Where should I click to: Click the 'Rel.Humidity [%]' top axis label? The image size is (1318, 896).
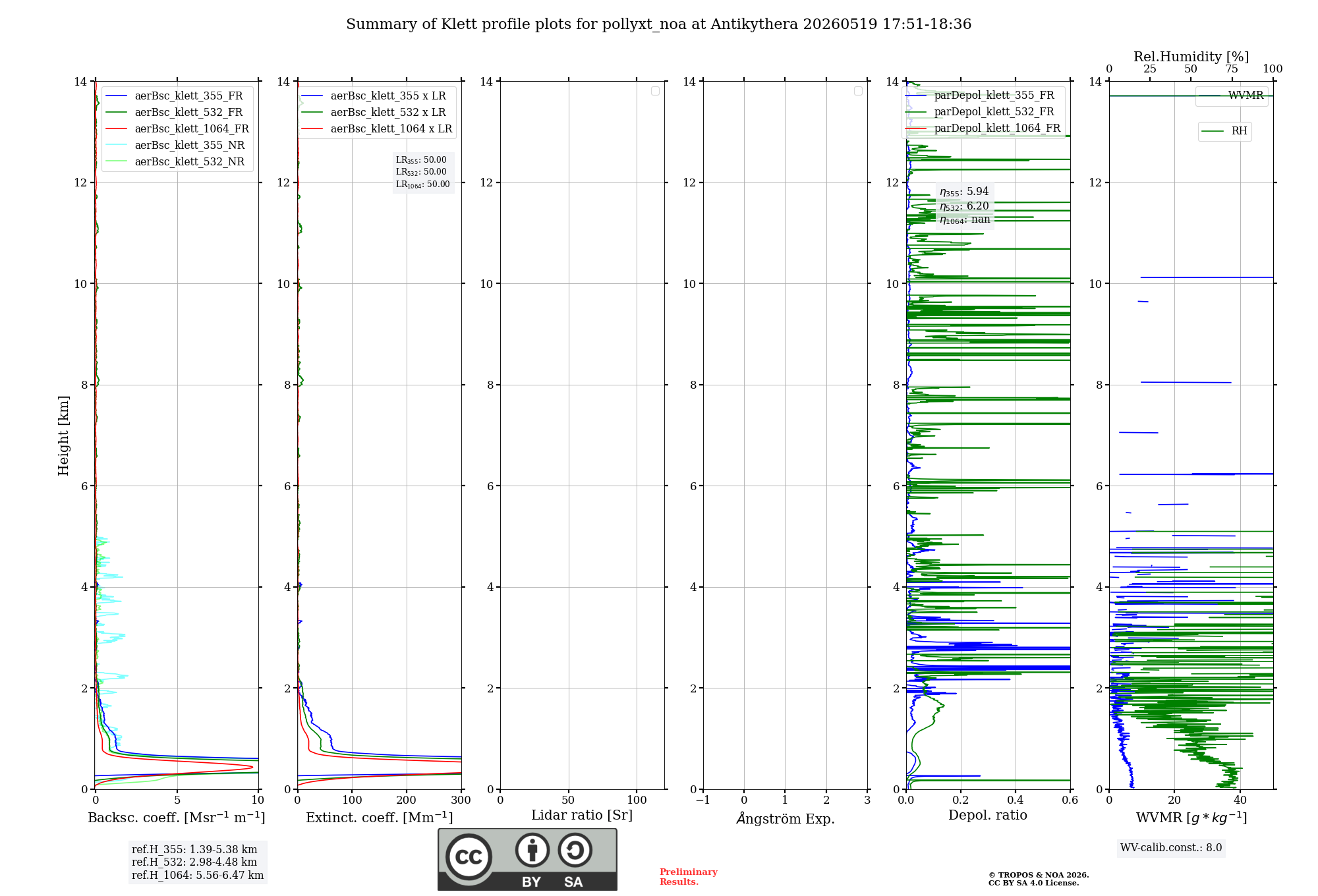(1191, 57)
